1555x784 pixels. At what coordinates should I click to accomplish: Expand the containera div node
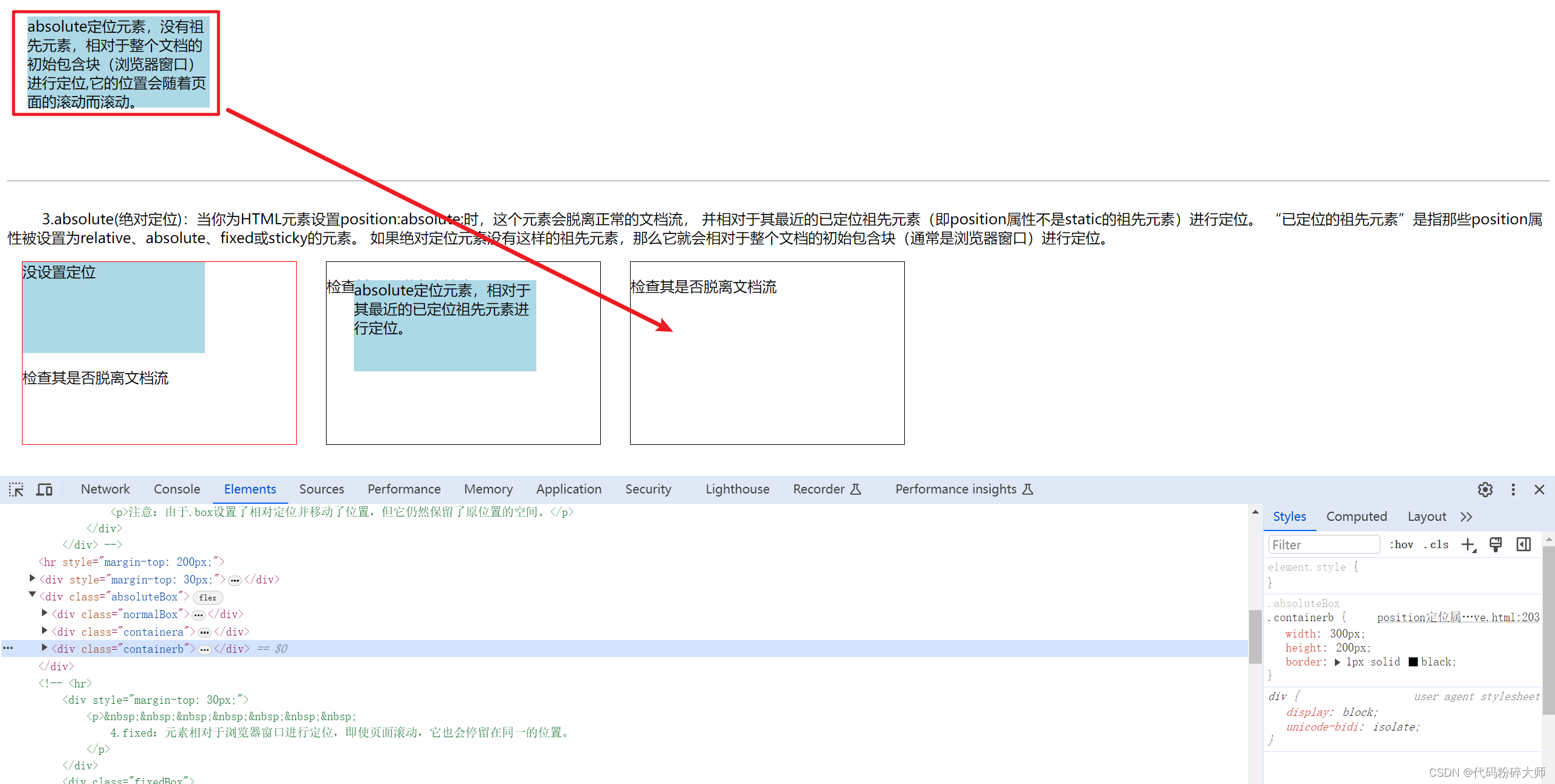44,631
